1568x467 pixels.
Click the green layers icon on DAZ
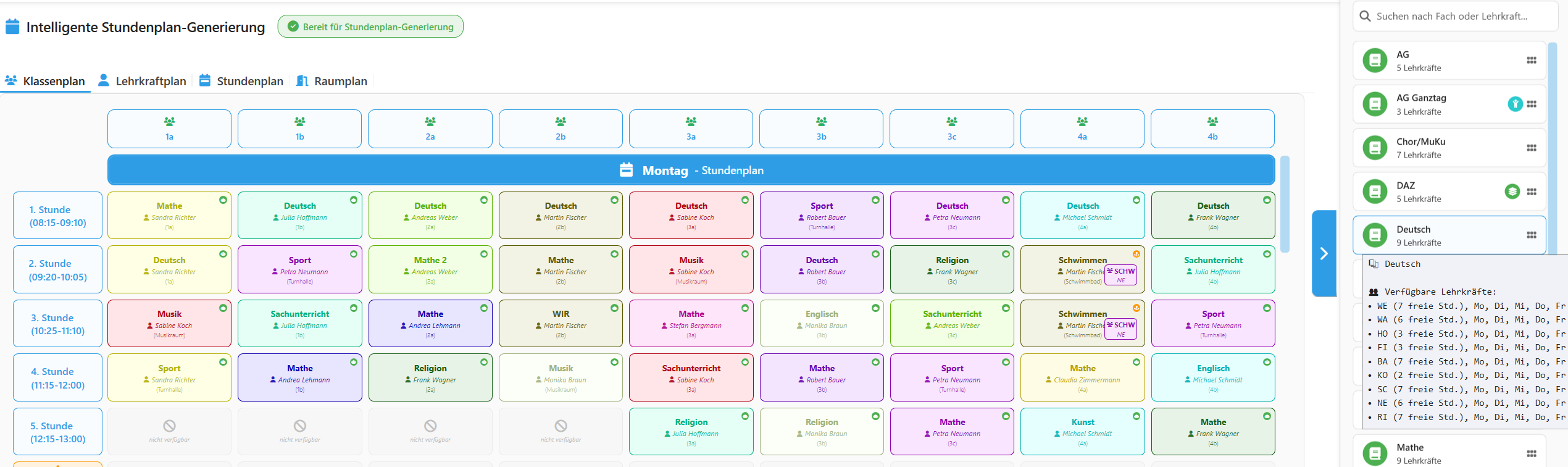1512,191
